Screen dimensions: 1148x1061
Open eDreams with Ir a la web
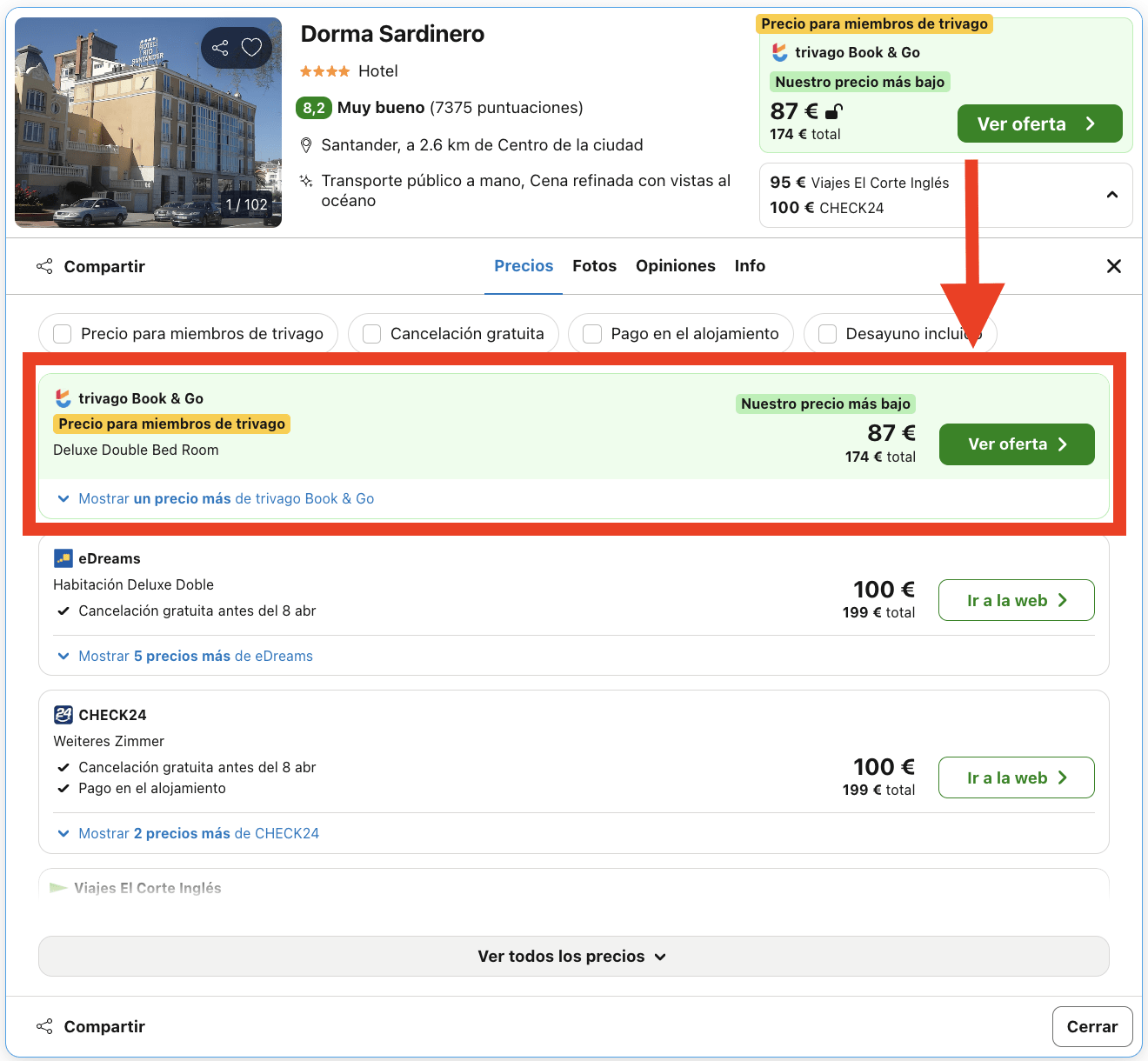point(1016,600)
